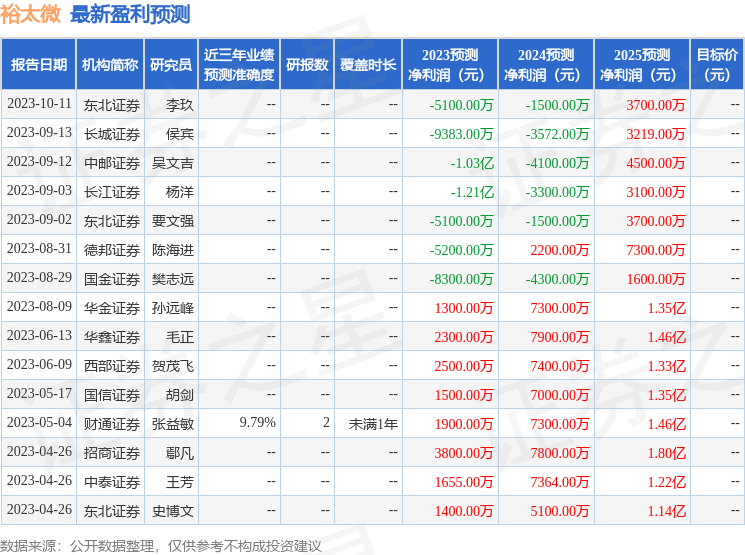Click researcher 张益敏
Image resolution: width=745 pixels, height=555 pixels.
click(x=173, y=424)
